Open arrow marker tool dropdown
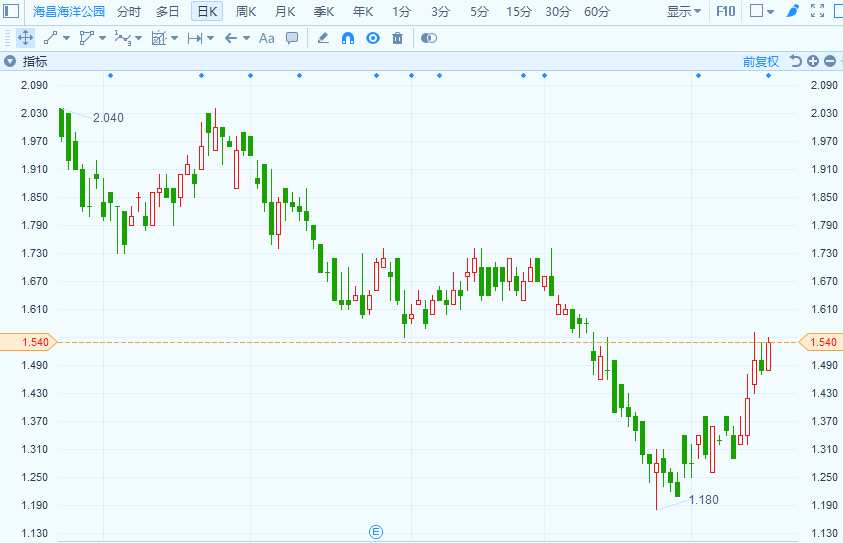The width and height of the screenshot is (843, 543). click(x=246, y=38)
